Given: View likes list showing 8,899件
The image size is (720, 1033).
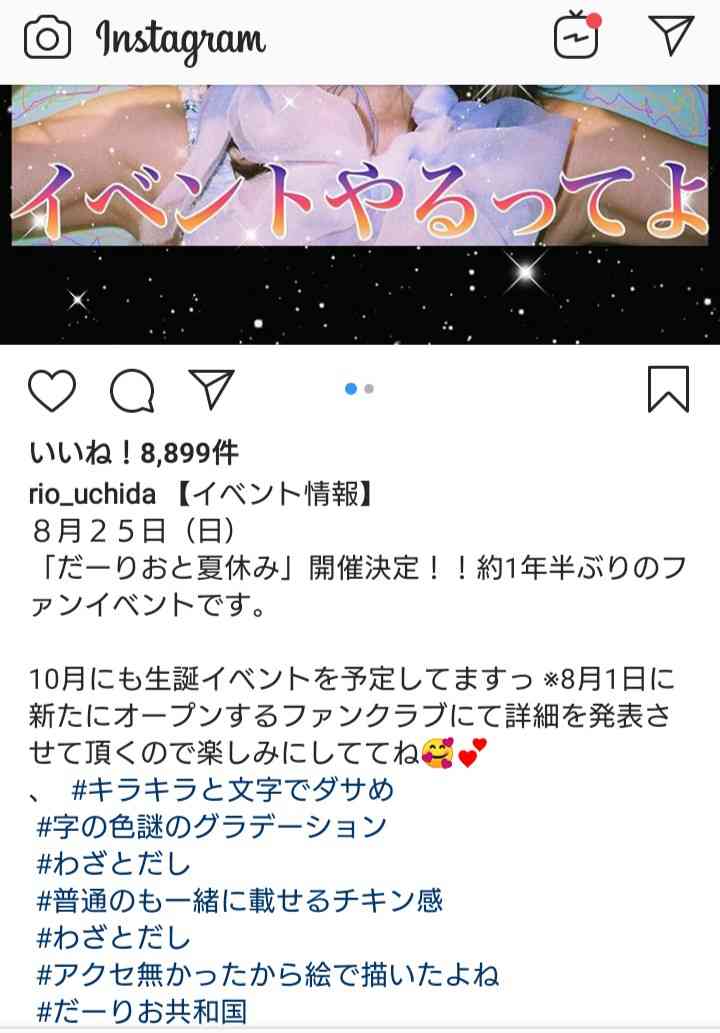Looking at the screenshot, I should tap(134, 453).
